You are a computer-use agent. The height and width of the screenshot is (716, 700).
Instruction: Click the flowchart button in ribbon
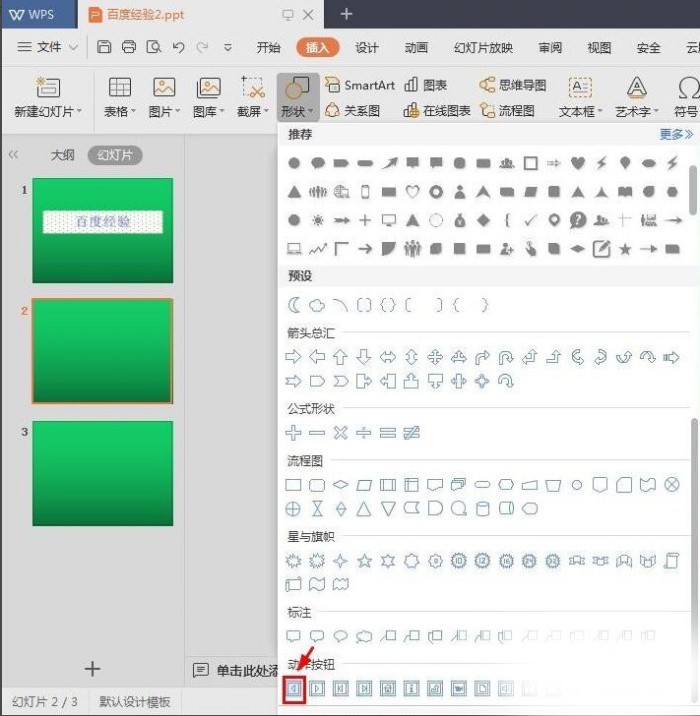click(507, 111)
